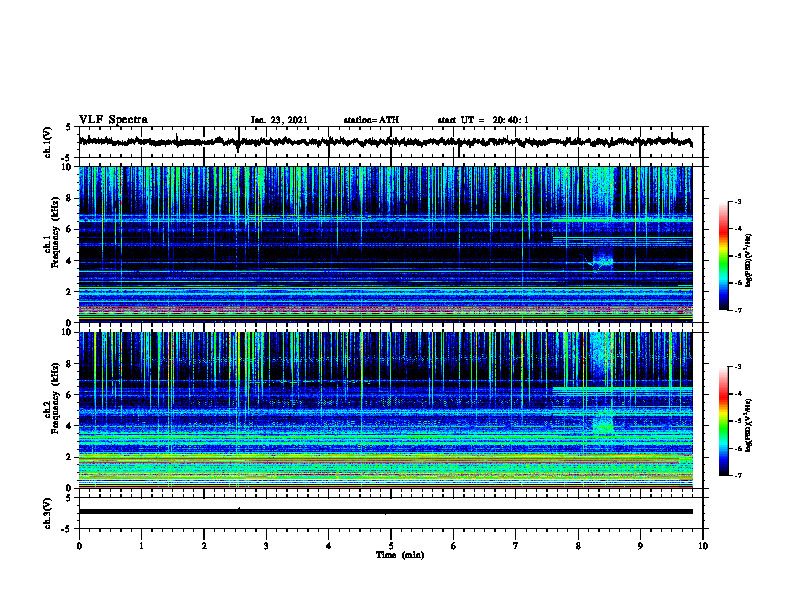Viewport: 792px width, 612px height.
Task: Click time axis tick label "4"
Action: 329,546
